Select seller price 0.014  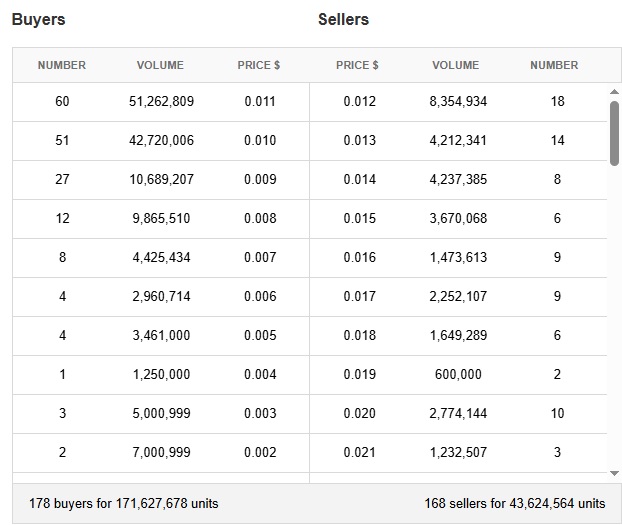pyautogui.click(x=359, y=179)
